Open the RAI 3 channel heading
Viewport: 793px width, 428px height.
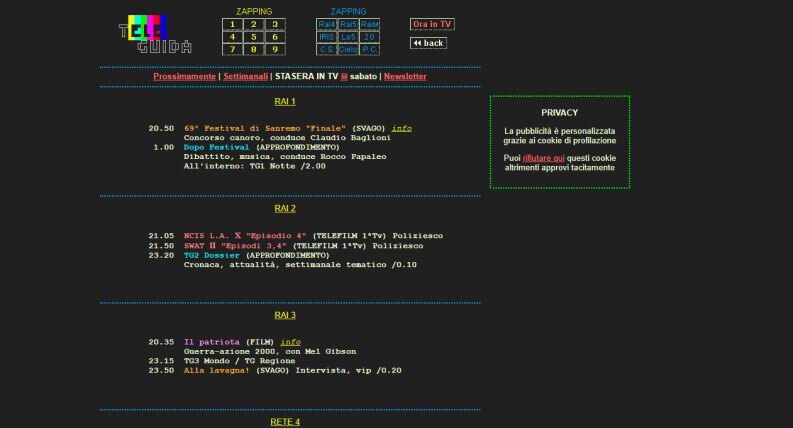pyautogui.click(x=285, y=315)
